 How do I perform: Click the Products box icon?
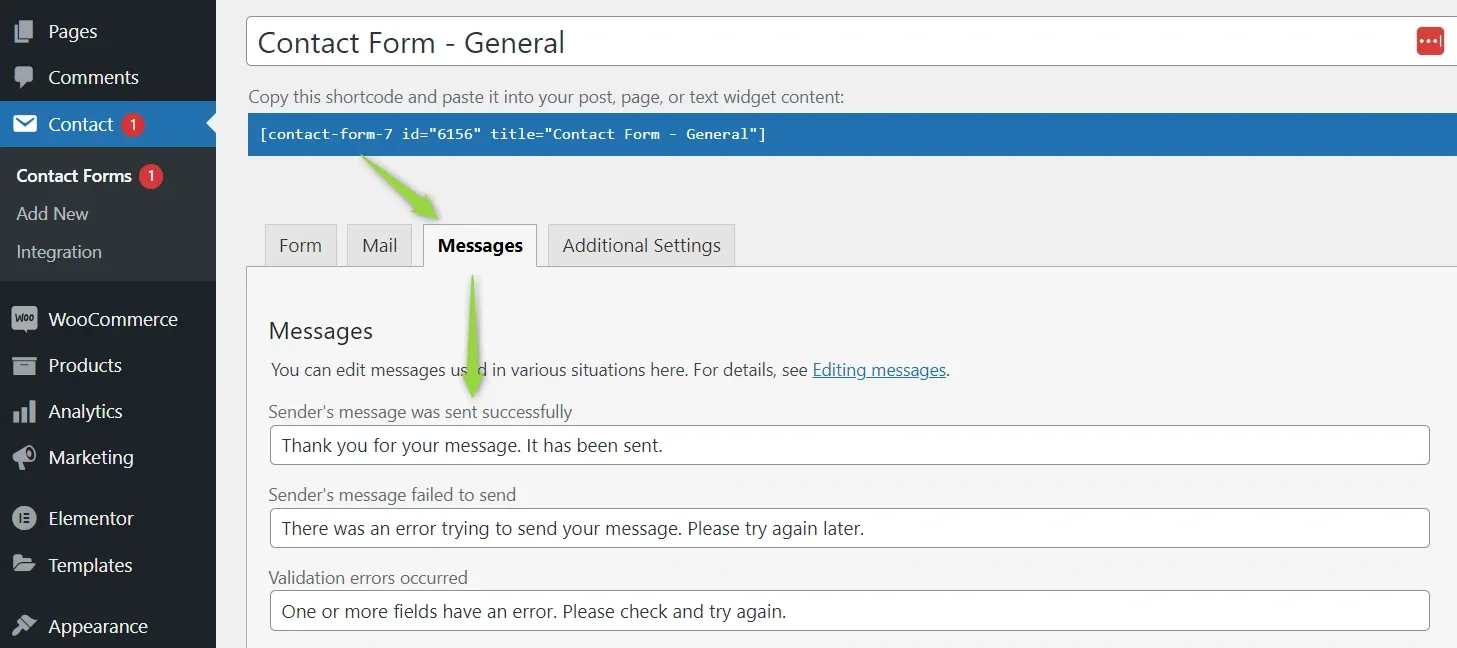(24, 365)
